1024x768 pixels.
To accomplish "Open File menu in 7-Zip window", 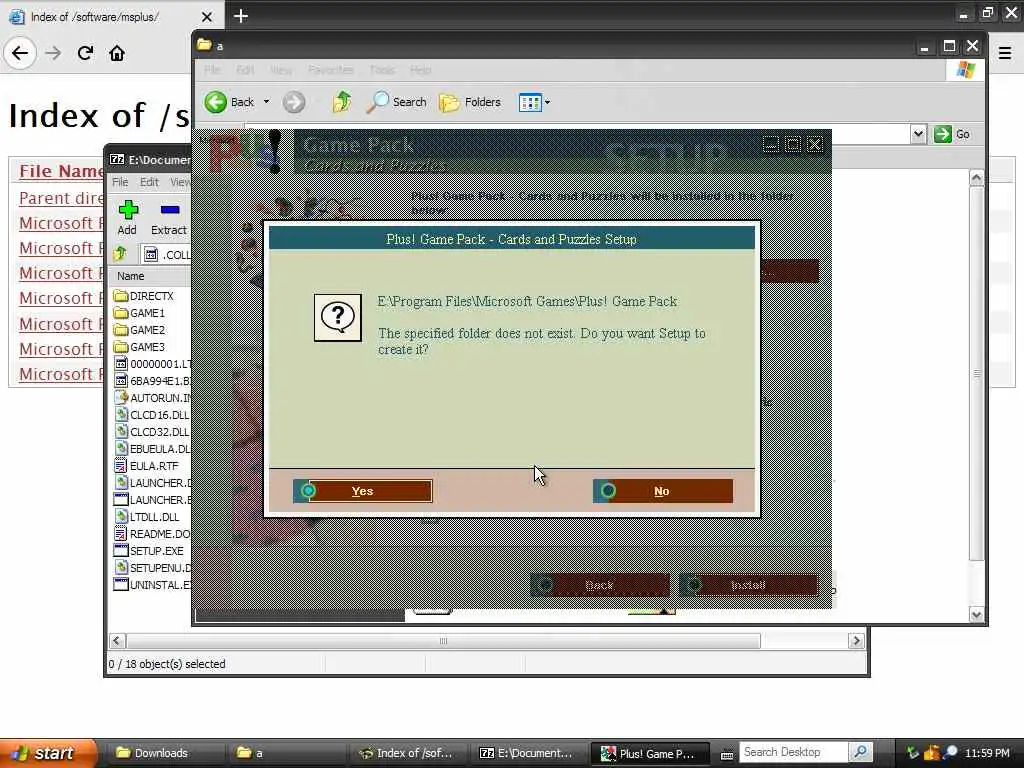I will pos(120,182).
